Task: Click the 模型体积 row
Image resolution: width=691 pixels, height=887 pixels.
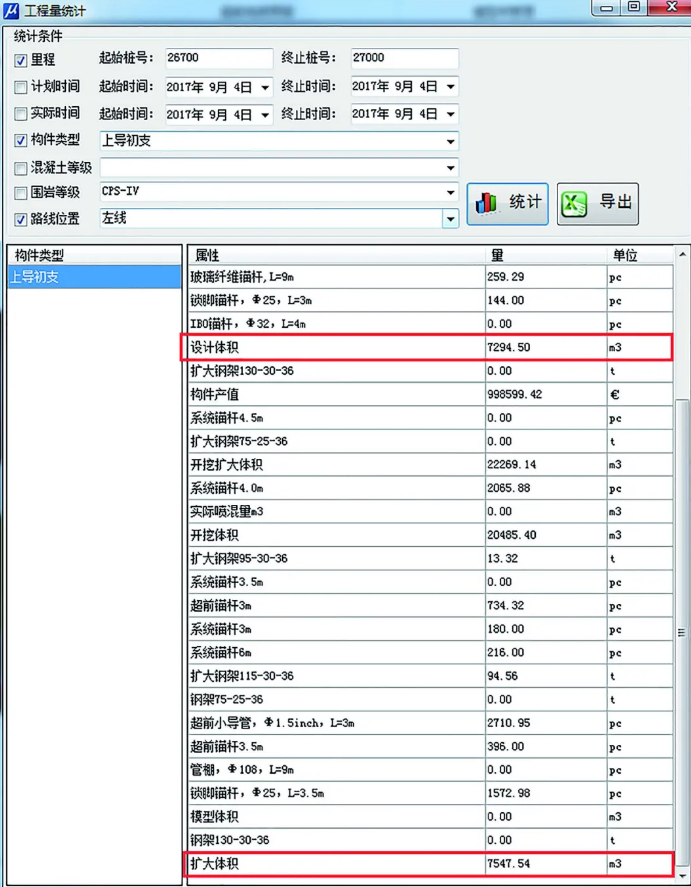Action: pyautogui.click(x=431, y=817)
